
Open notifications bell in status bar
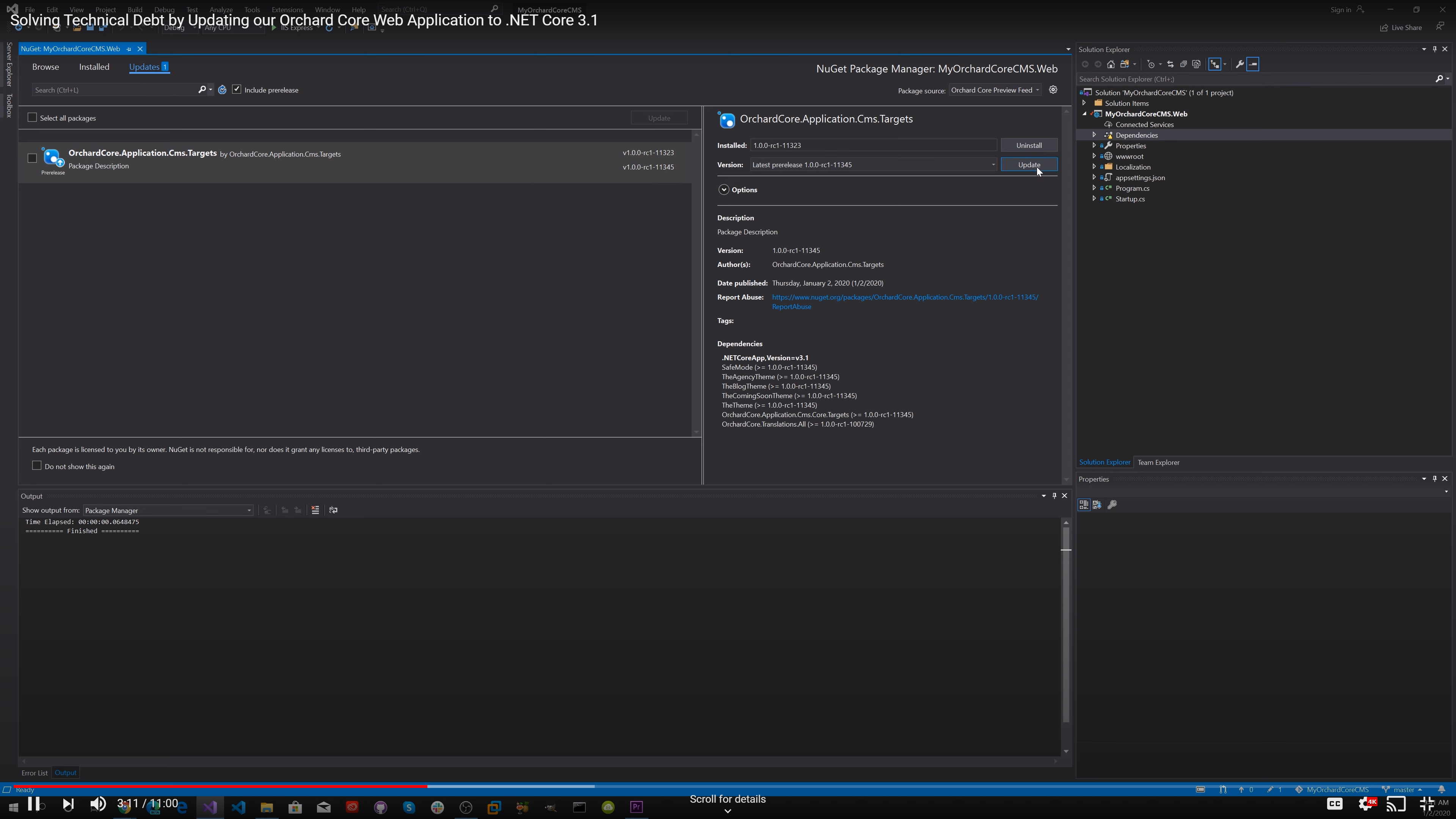[1441, 789]
